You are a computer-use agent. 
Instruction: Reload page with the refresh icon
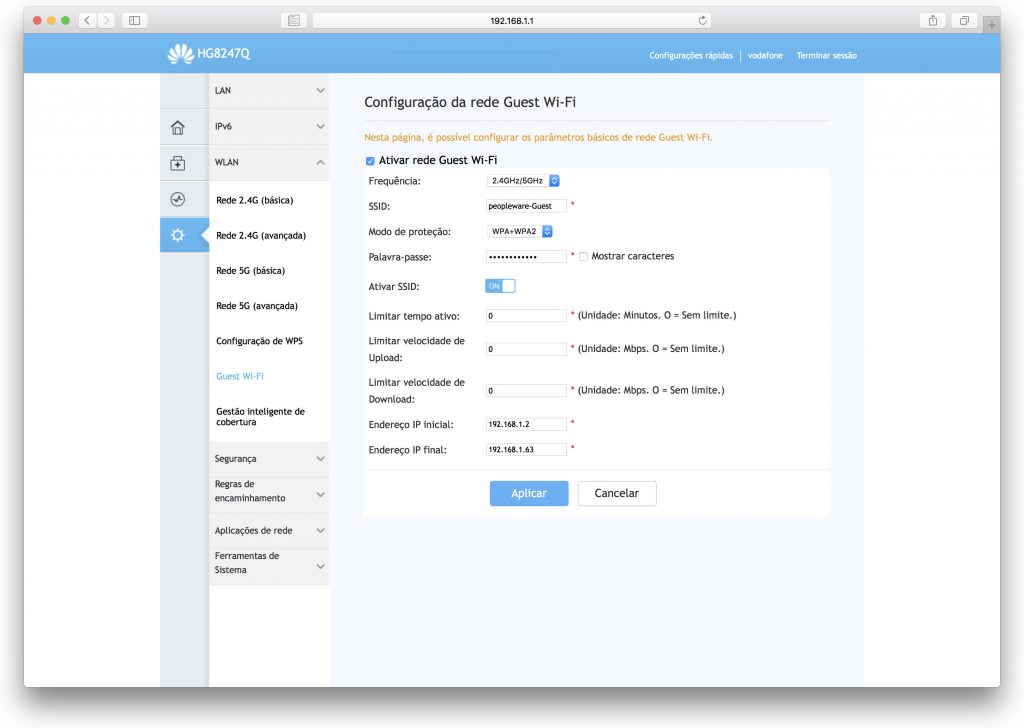(x=703, y=20)
